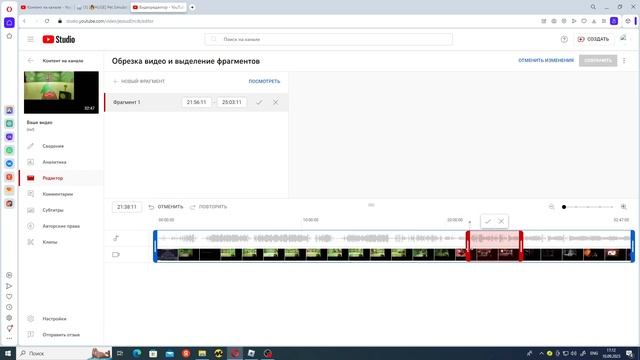Open Microsoft Edge from the taskbar

137,353
